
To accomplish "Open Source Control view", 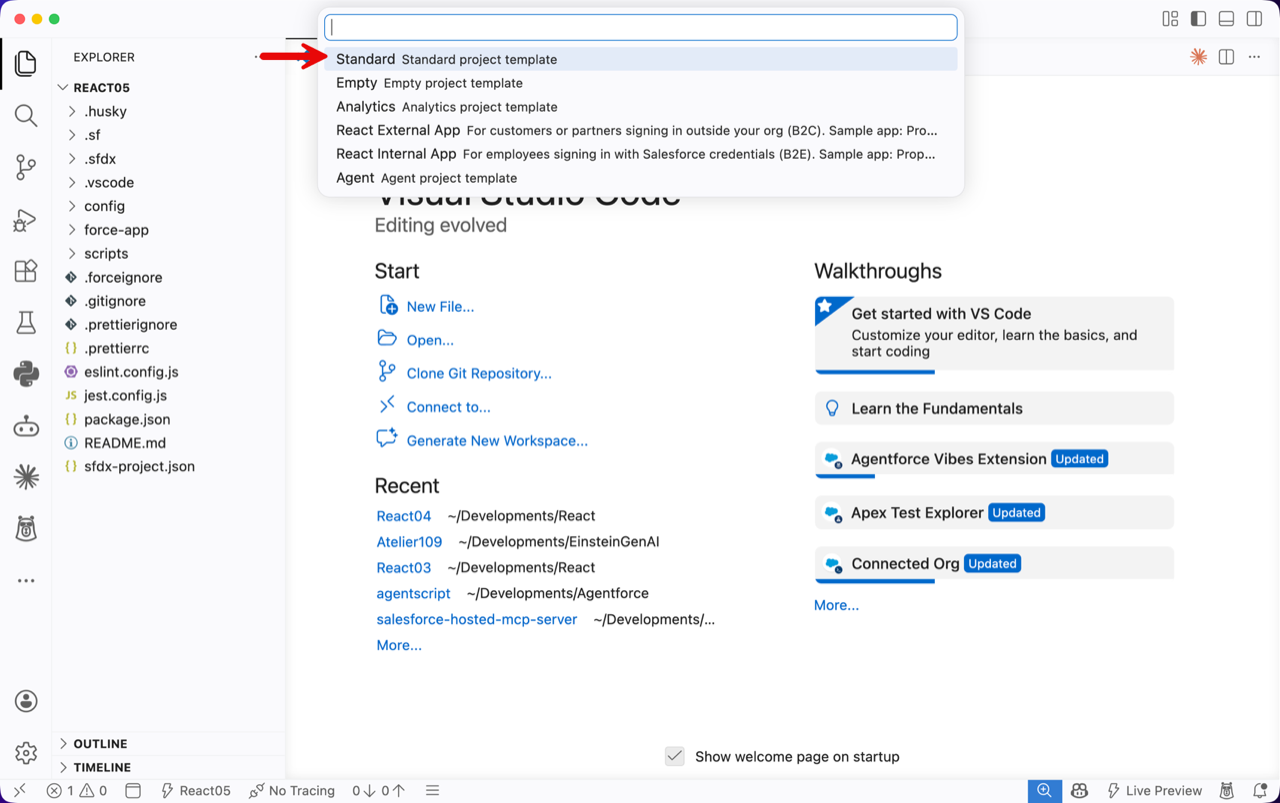I will tap(26, 167).
